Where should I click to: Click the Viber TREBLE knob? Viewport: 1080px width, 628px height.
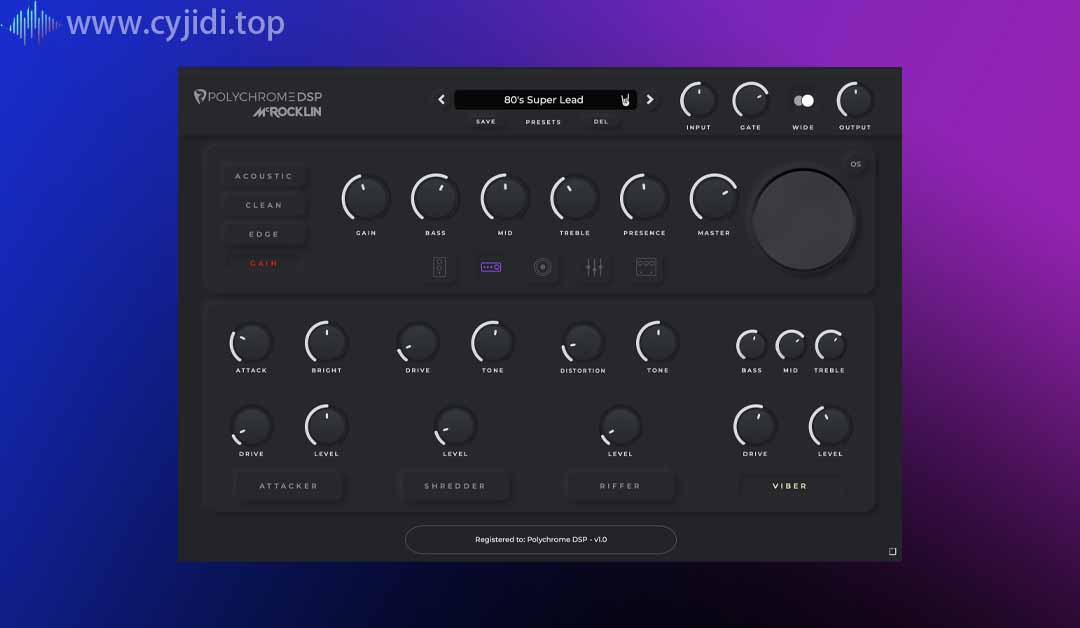(830, 345)
